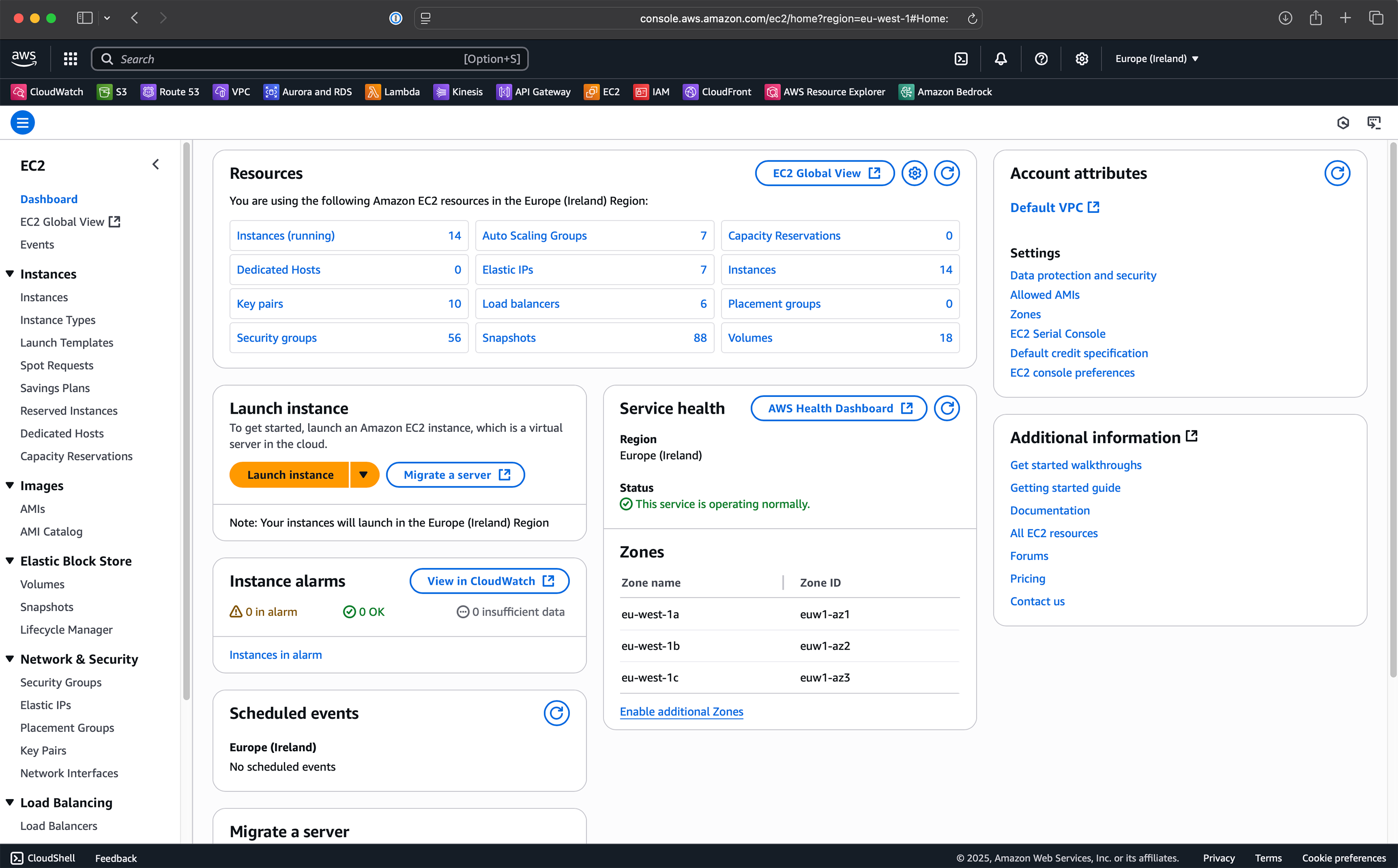Open Amazon Bedrock favorite shortcut
This screenshot has width=1398, height=868.
tap(946, 92)
